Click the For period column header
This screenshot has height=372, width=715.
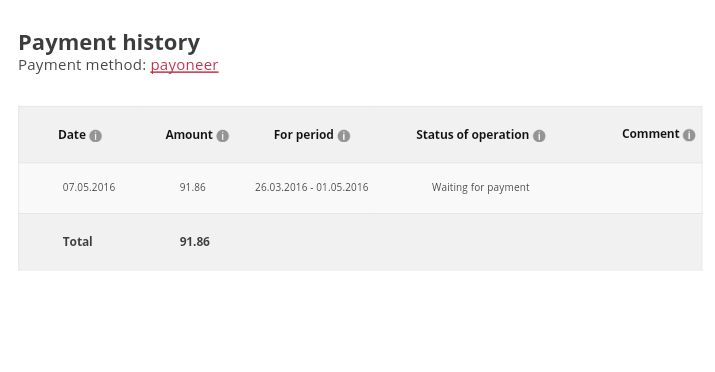[303, 135]
